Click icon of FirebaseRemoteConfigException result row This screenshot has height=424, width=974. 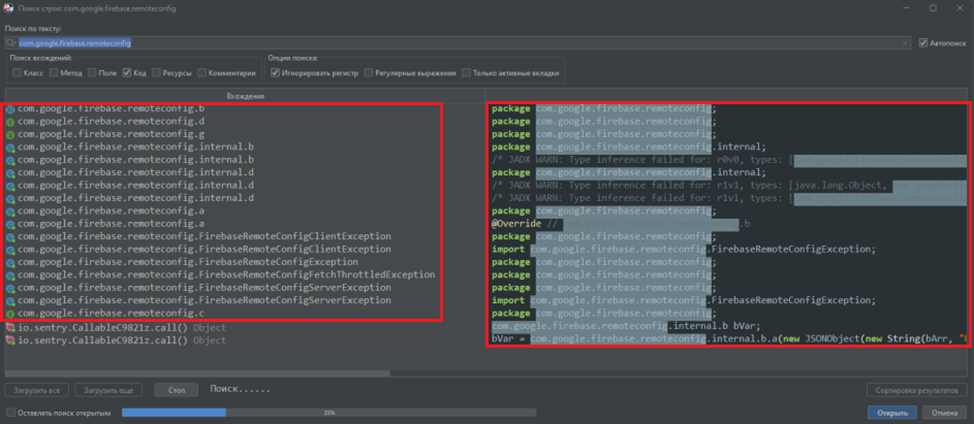10,261
